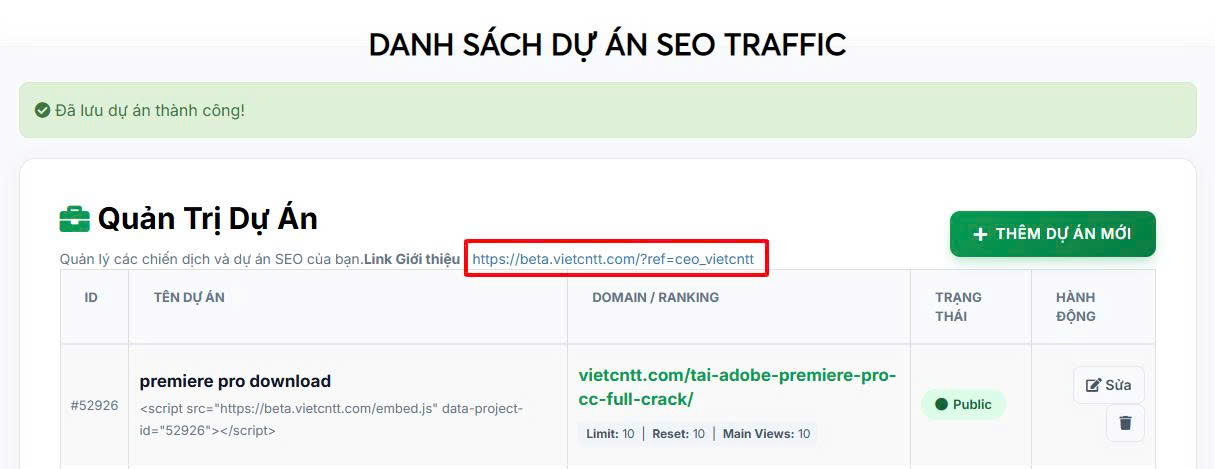
Task: Click the DANH SÁCH DỰ ÁN SEO TRAFFIC heading
Action: point(608,44)
